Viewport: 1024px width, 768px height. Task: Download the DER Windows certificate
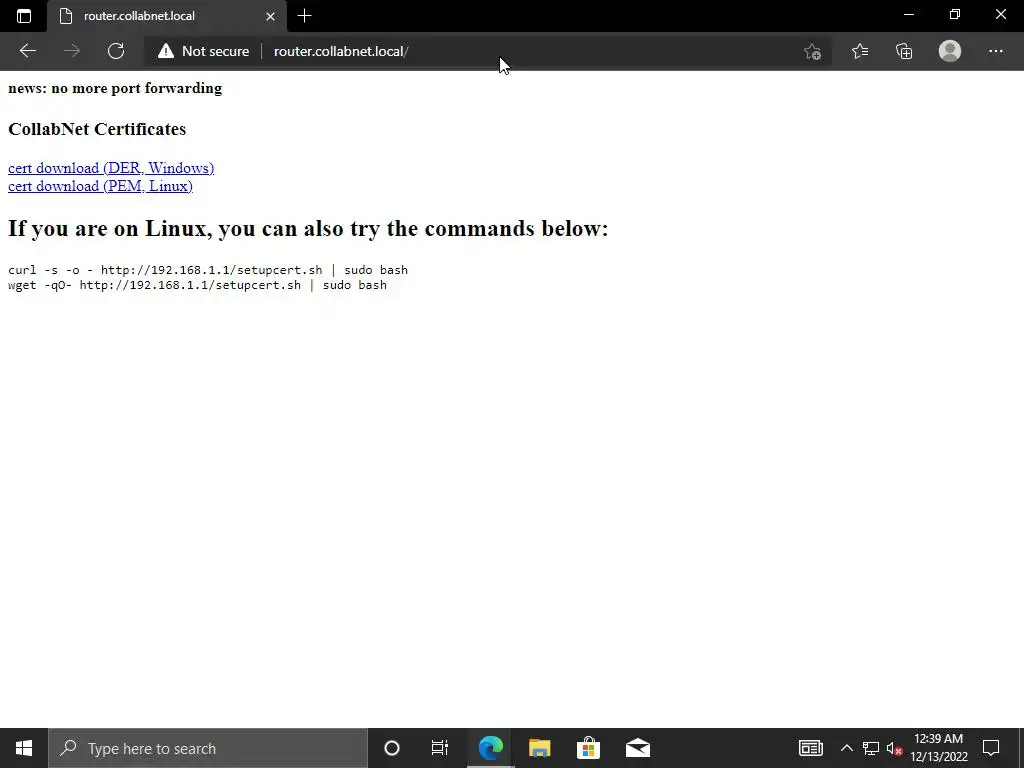point(111,168)
